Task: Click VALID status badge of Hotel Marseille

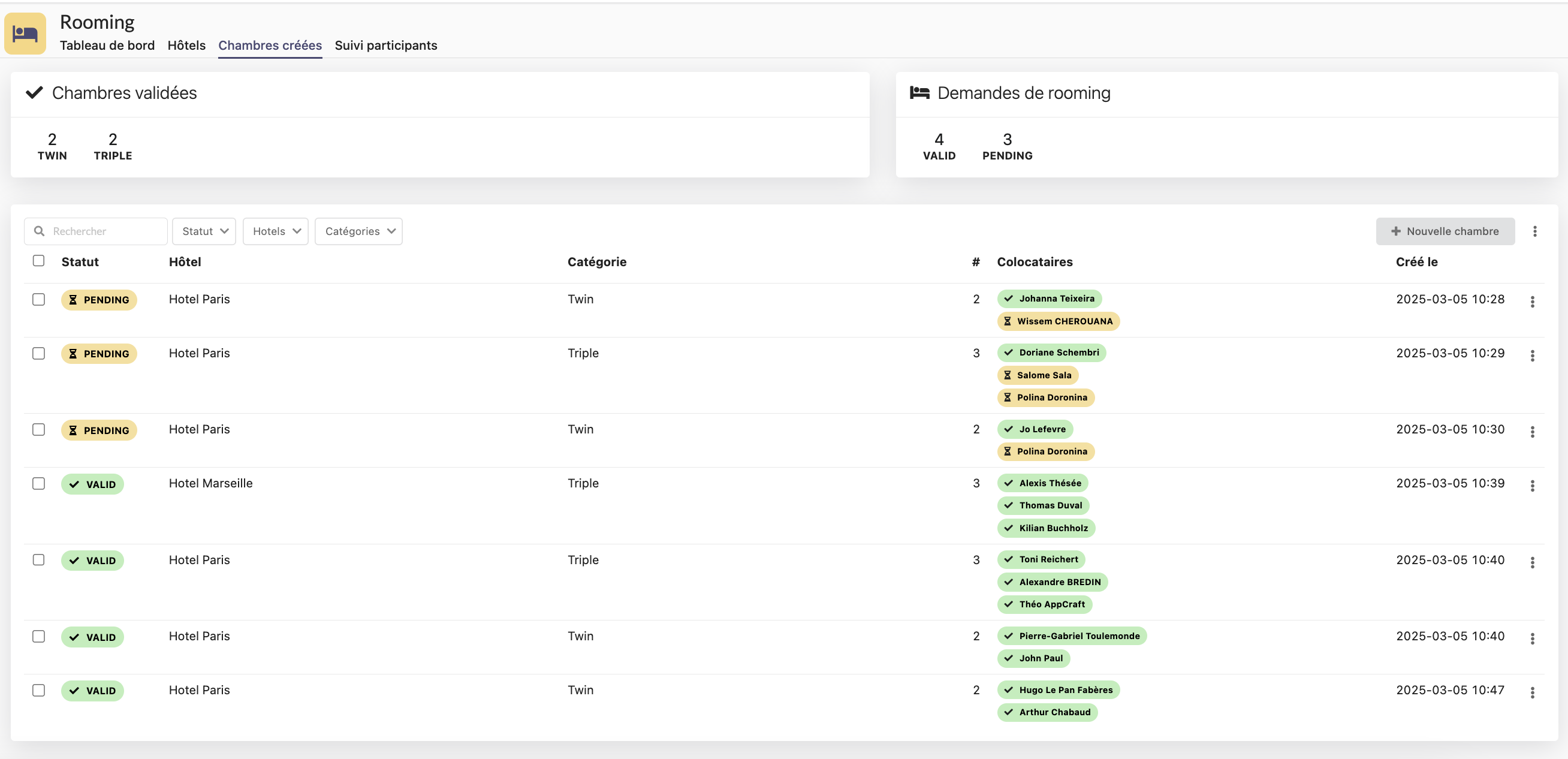Action: tap(92, 484)
